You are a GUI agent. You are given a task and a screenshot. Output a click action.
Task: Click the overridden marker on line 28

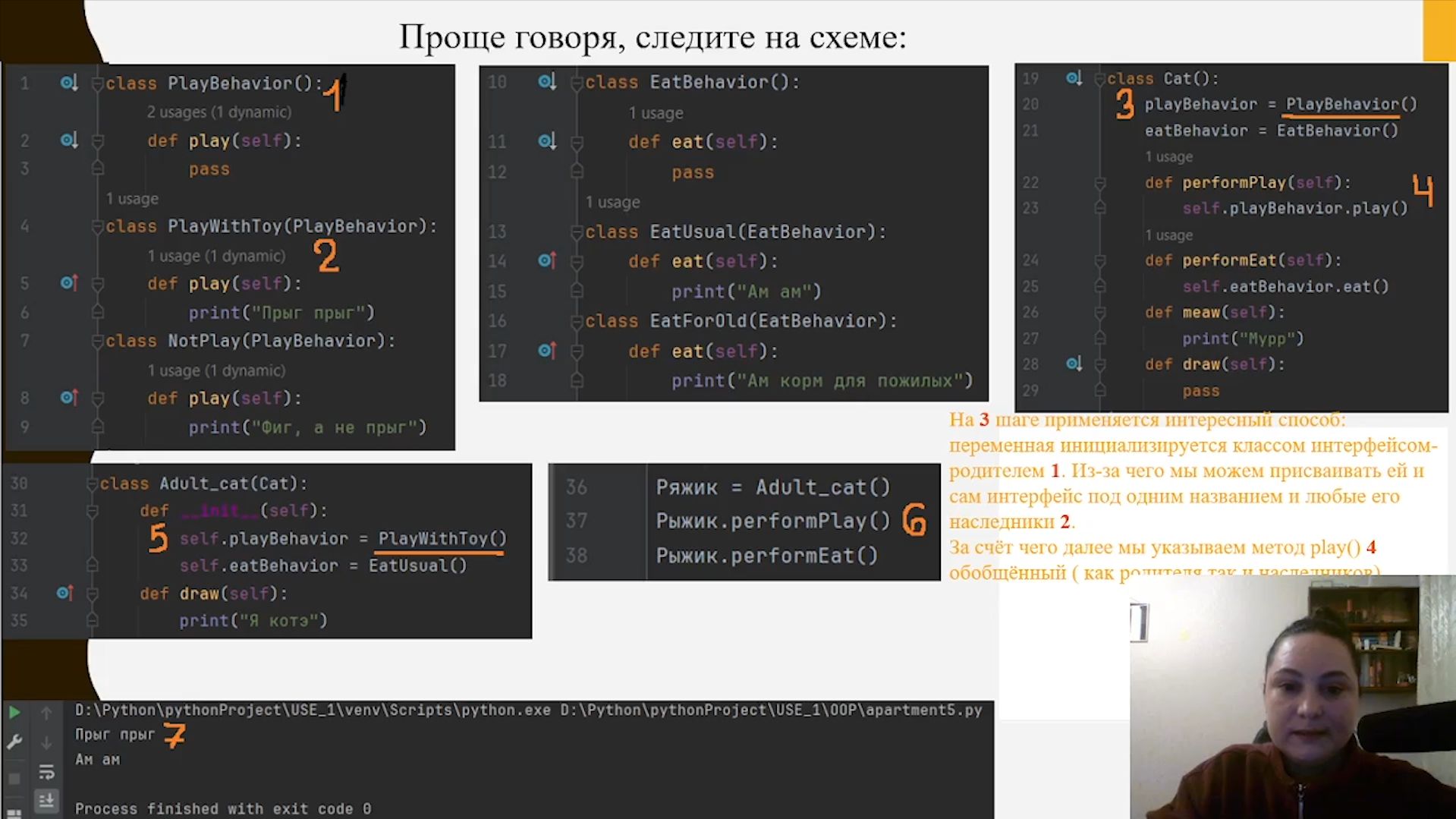[1074, 364]
